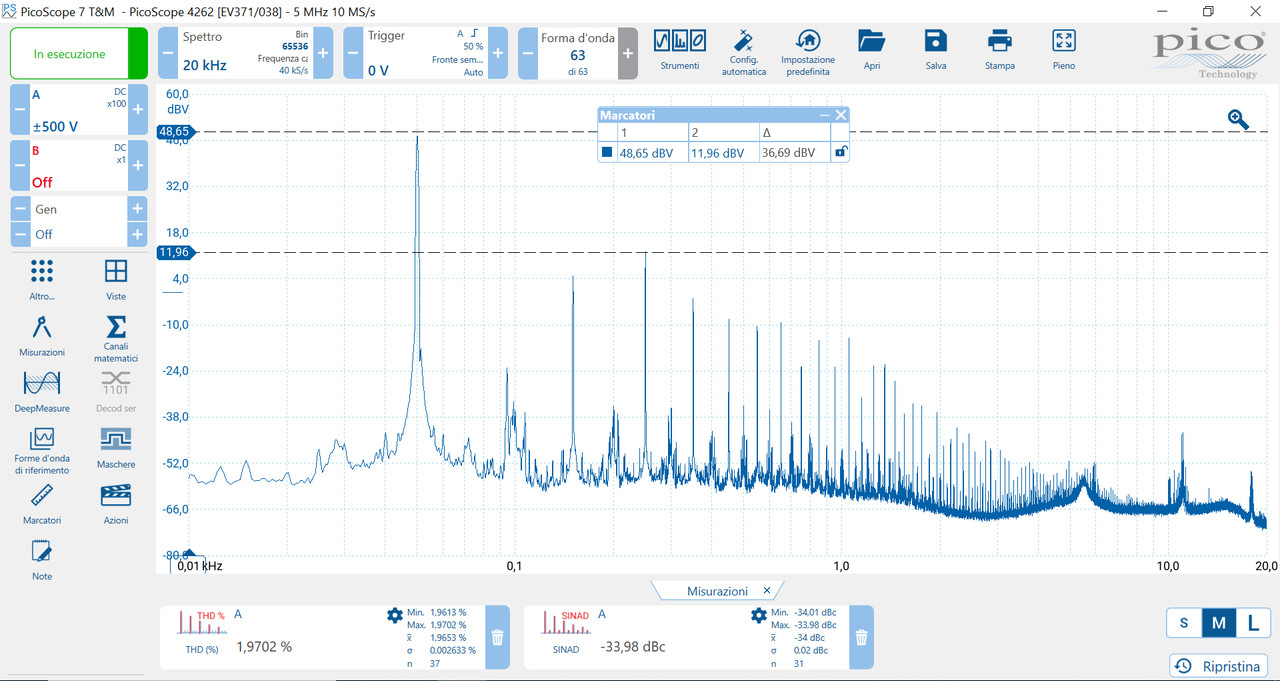The image size is (1280, 681).
Task: Open the Gen signal generator panel
Action: (x=79, y=209)
